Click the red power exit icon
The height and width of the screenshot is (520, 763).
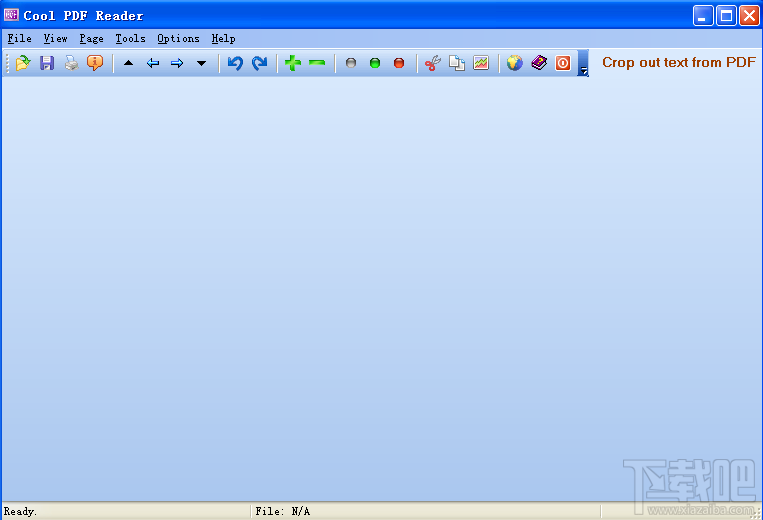pos(563,63)
